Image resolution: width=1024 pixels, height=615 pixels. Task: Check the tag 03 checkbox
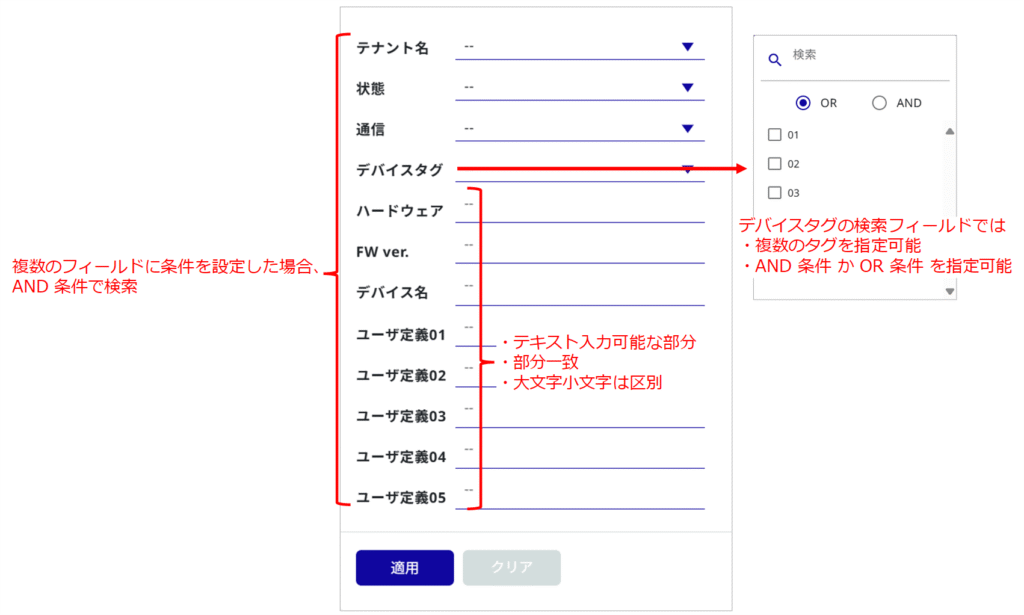775,193
